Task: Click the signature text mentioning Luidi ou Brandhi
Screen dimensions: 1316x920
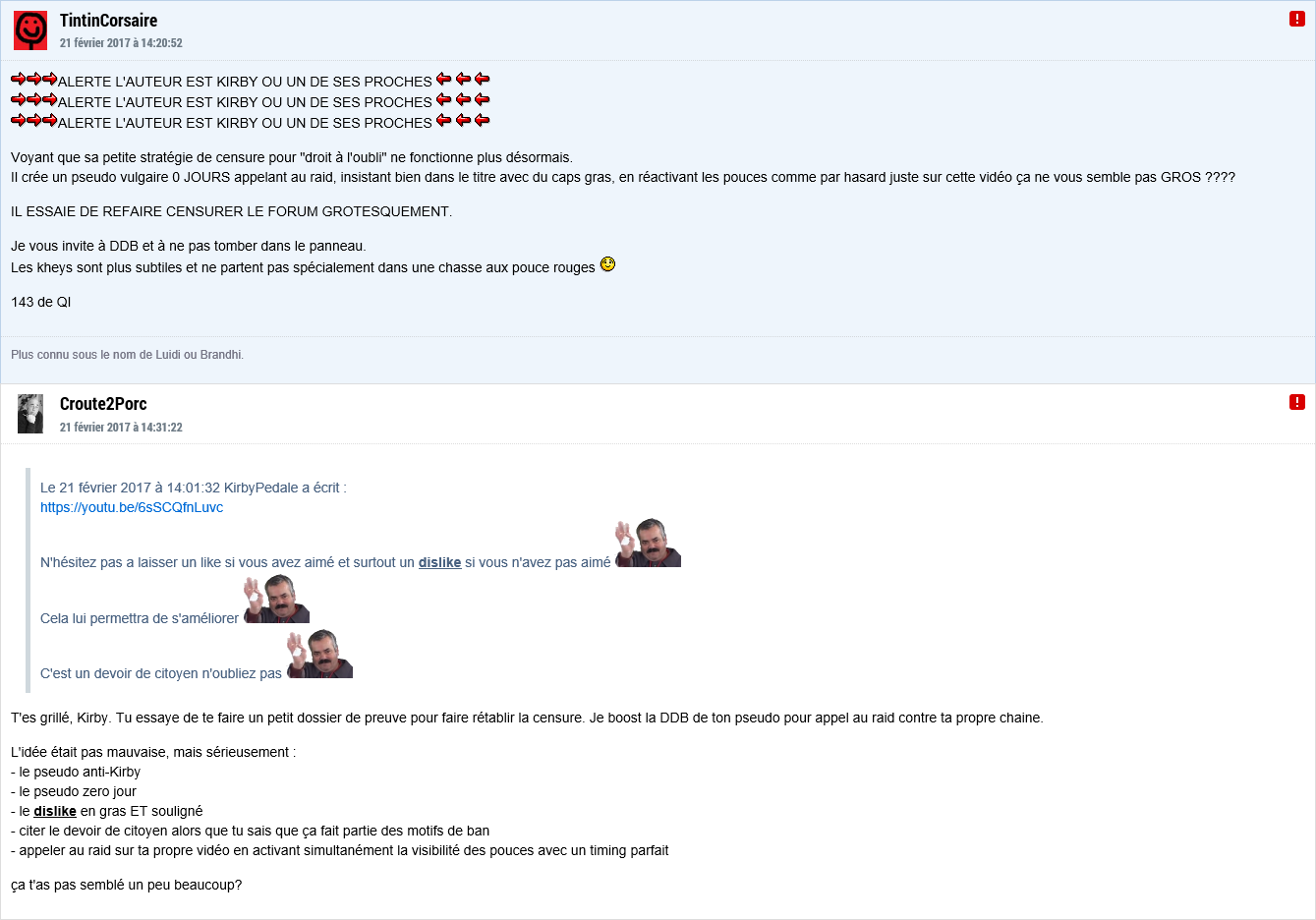Action: tap(127, 355)
